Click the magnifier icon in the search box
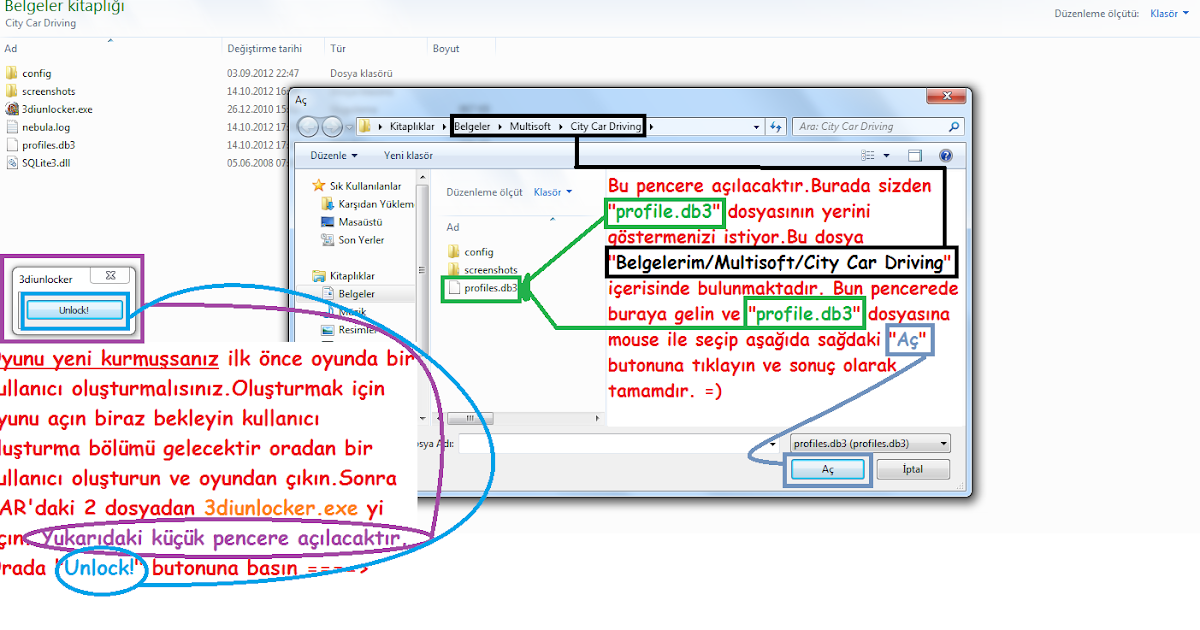 954,127
